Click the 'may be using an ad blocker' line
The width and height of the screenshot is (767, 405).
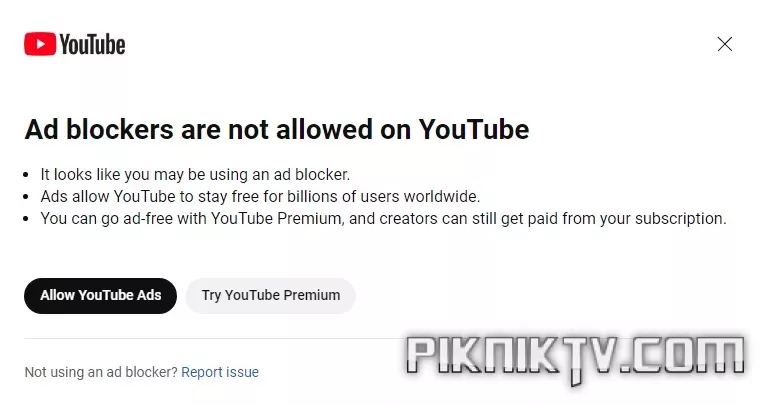pyautogui.click(x=195, y=175)
